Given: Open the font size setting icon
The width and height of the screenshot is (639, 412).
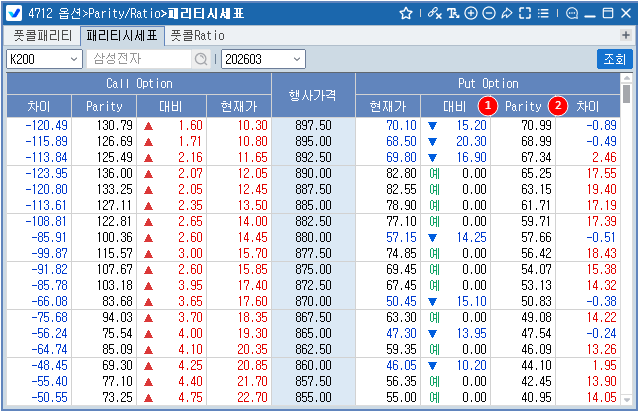Looking at the screenshot, I should pos(452,13).
